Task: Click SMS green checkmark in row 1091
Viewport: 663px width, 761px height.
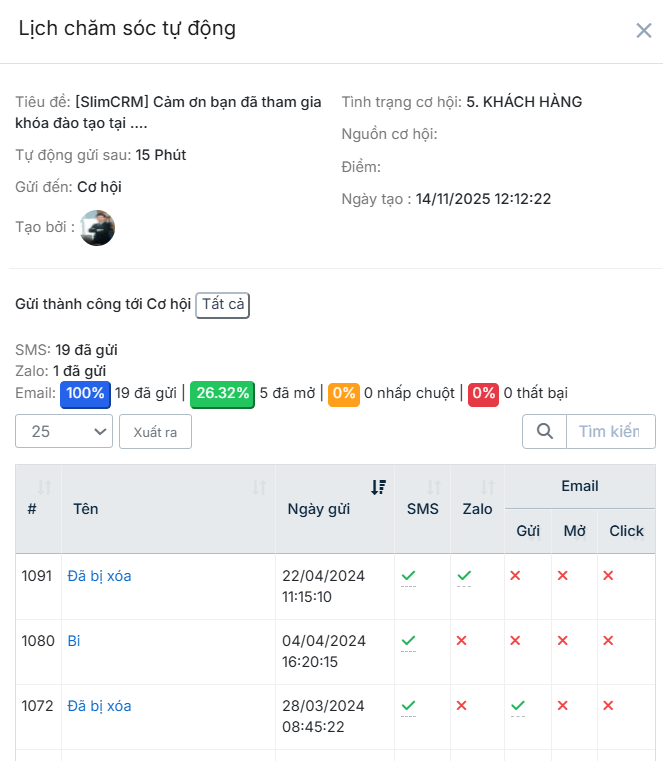Action: pyautogui.click(x=408, y=576)
